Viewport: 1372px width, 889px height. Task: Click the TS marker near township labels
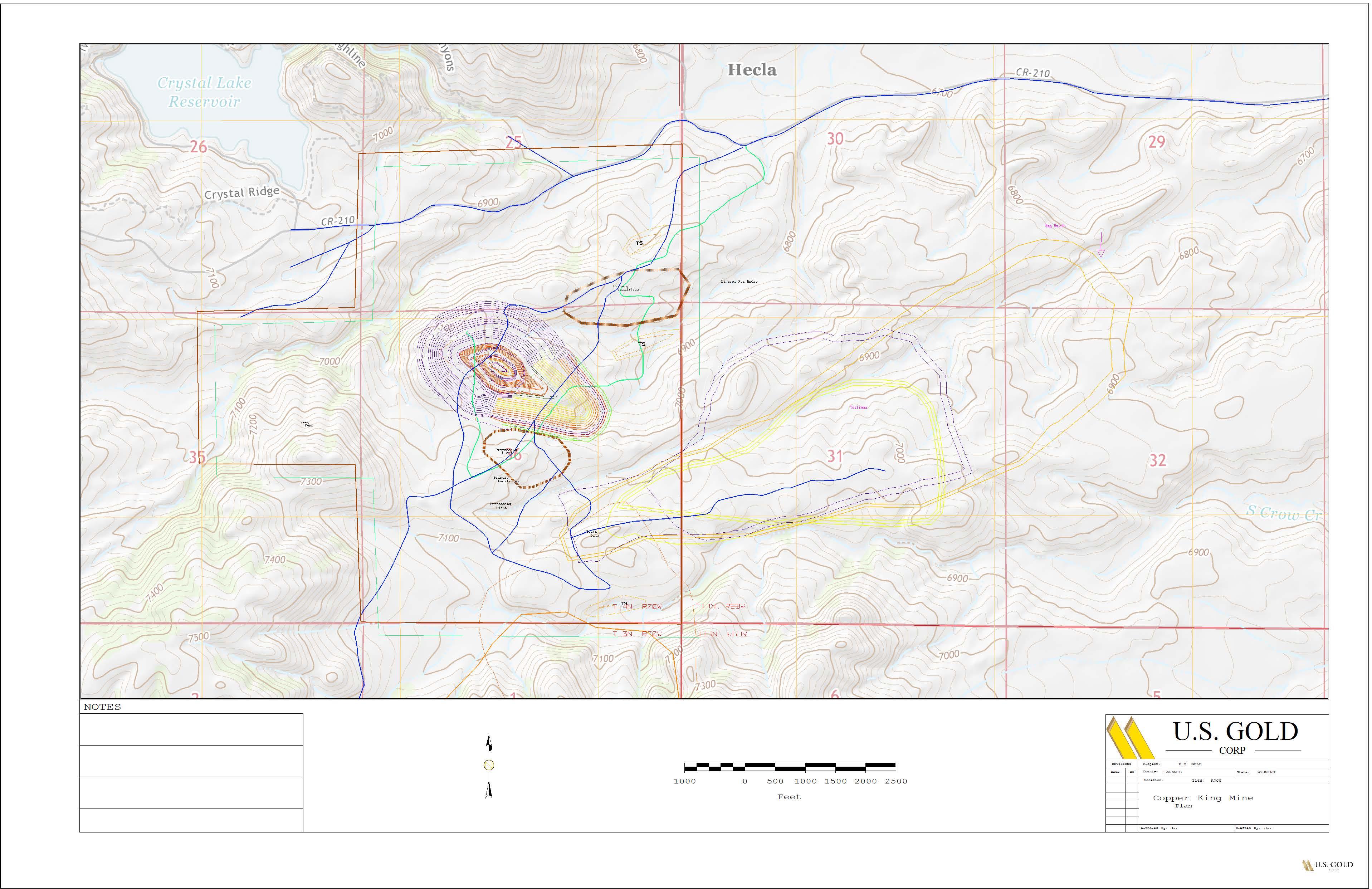[624, 604]
